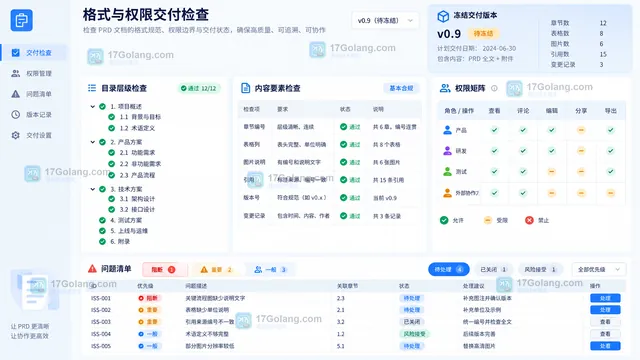Open 版本记录 in the sidebar

pos(33,115)
